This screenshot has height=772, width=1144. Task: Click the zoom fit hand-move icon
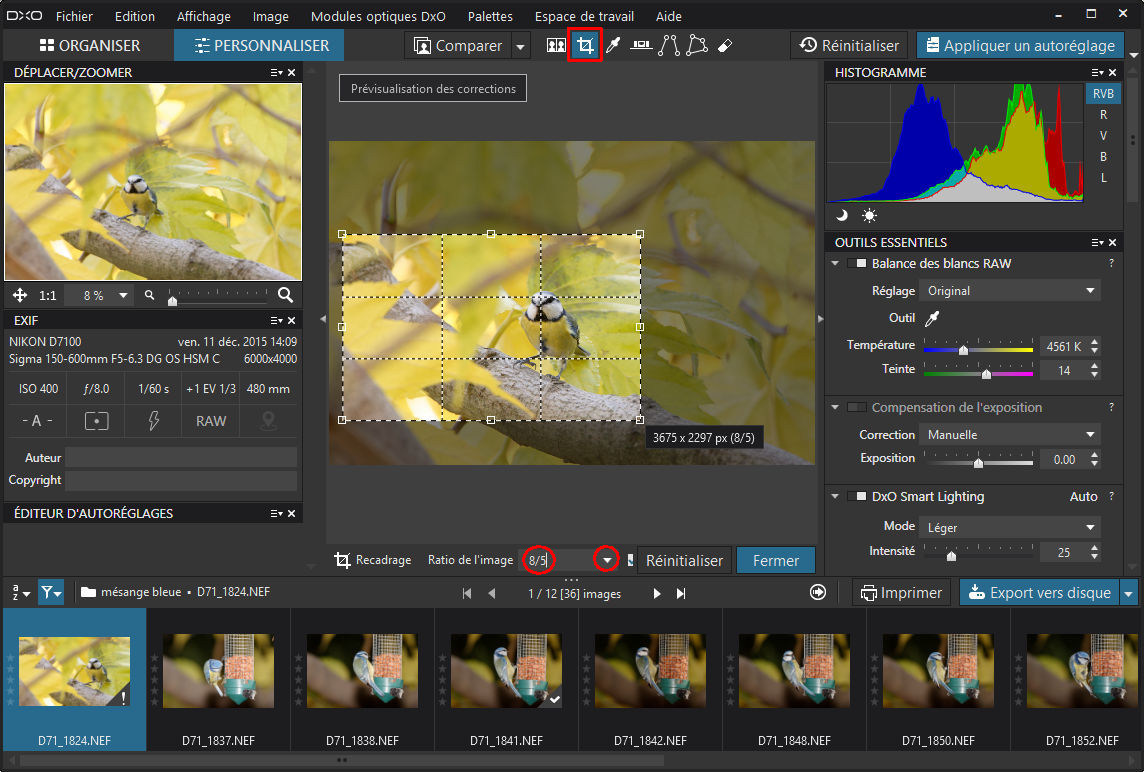20,295
